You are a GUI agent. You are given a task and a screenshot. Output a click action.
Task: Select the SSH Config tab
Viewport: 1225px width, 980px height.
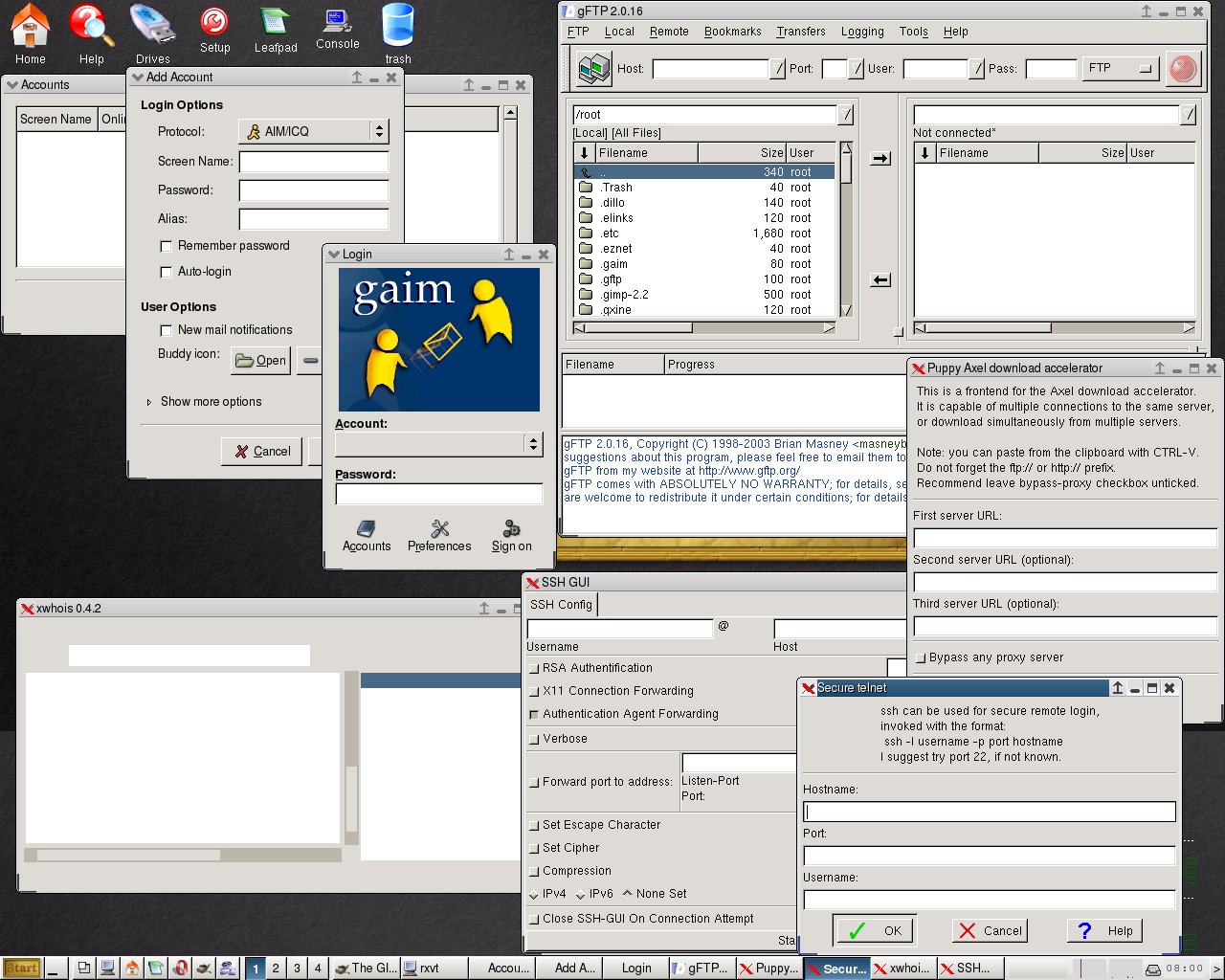(562, 605)
